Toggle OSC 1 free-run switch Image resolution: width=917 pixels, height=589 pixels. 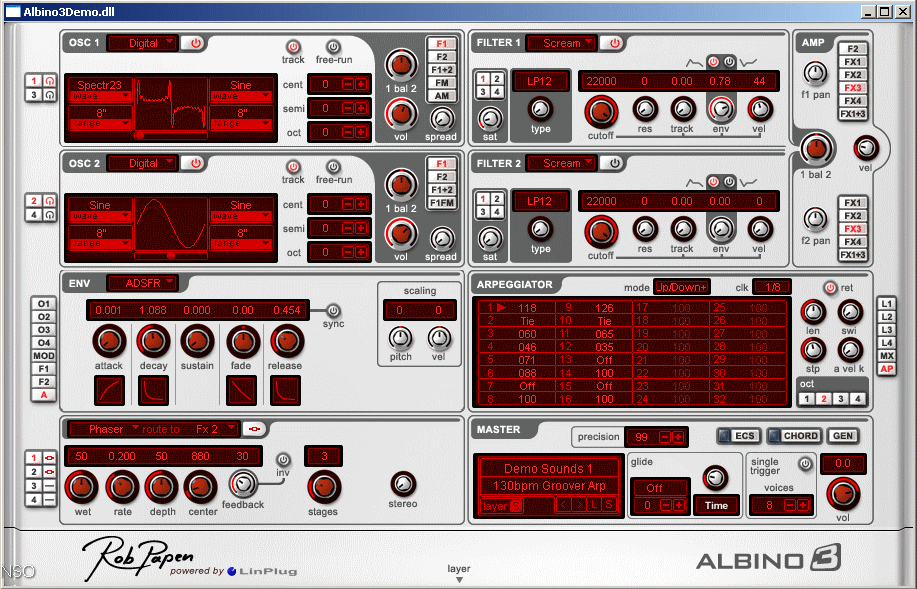pyautogui.click(x=333, y=47)
